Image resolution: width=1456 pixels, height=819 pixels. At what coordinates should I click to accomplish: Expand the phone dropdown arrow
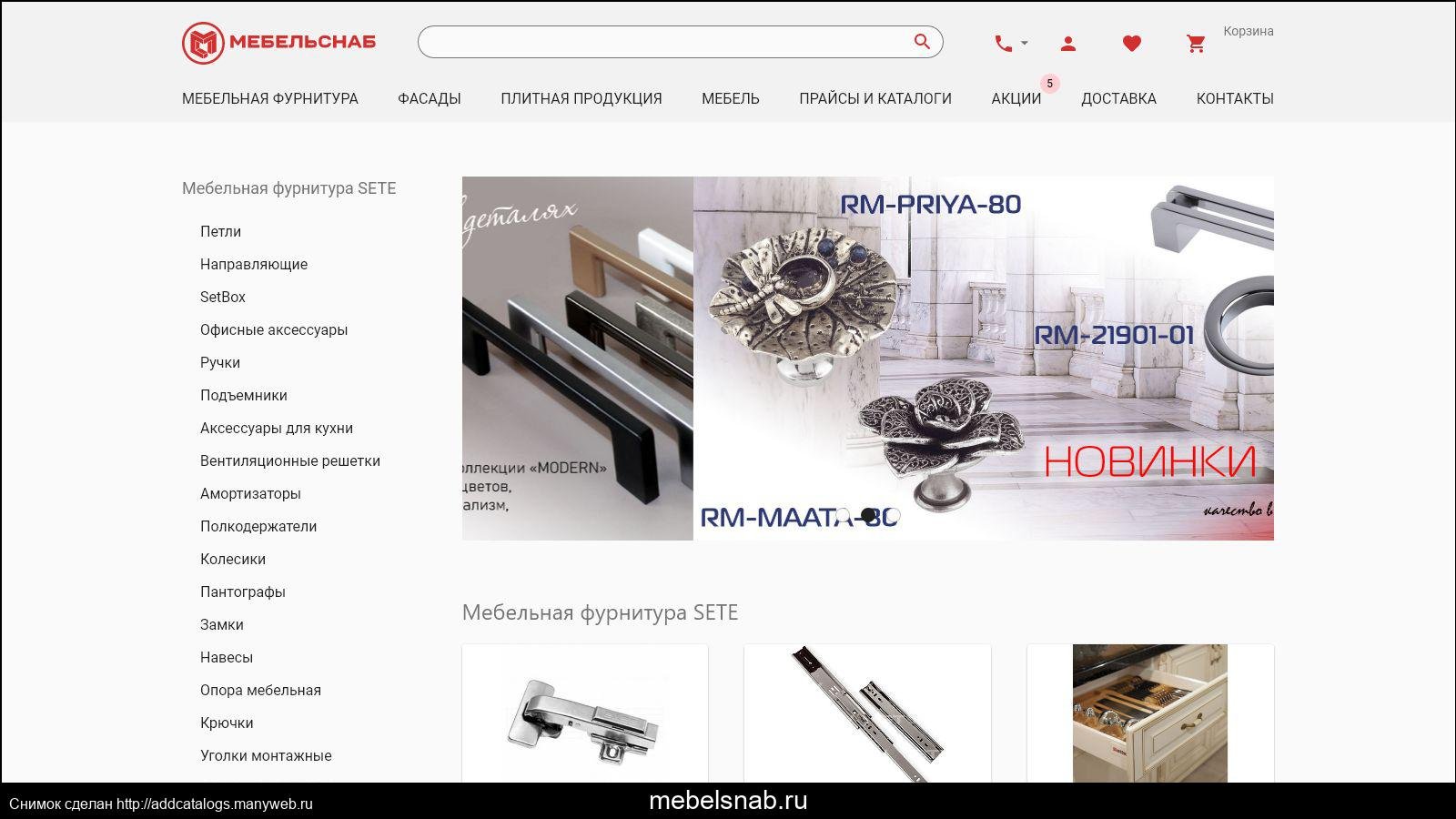point(1025,43)
